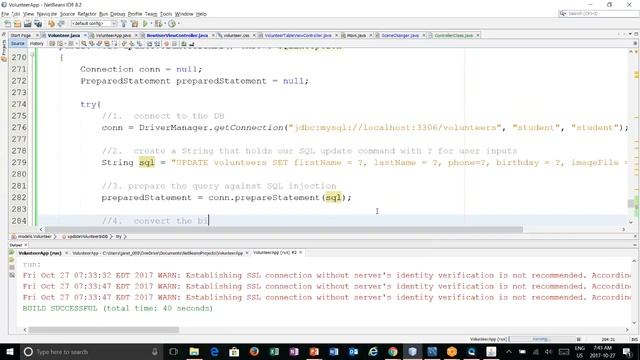Screen dimensions: 640x360
Task: Click the Stop Macro Recording icon
Action: (174, 44)
